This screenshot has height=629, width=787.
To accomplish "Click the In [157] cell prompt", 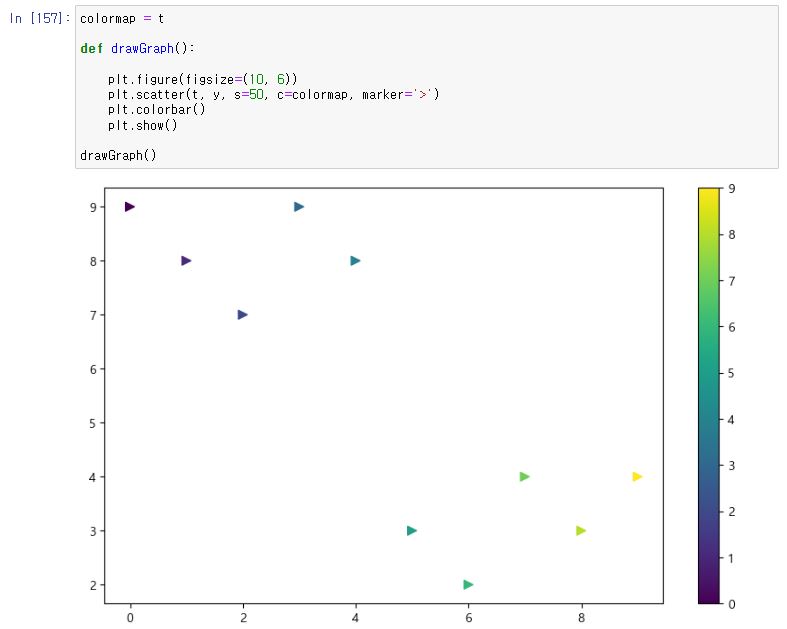I will coord(39,19).
